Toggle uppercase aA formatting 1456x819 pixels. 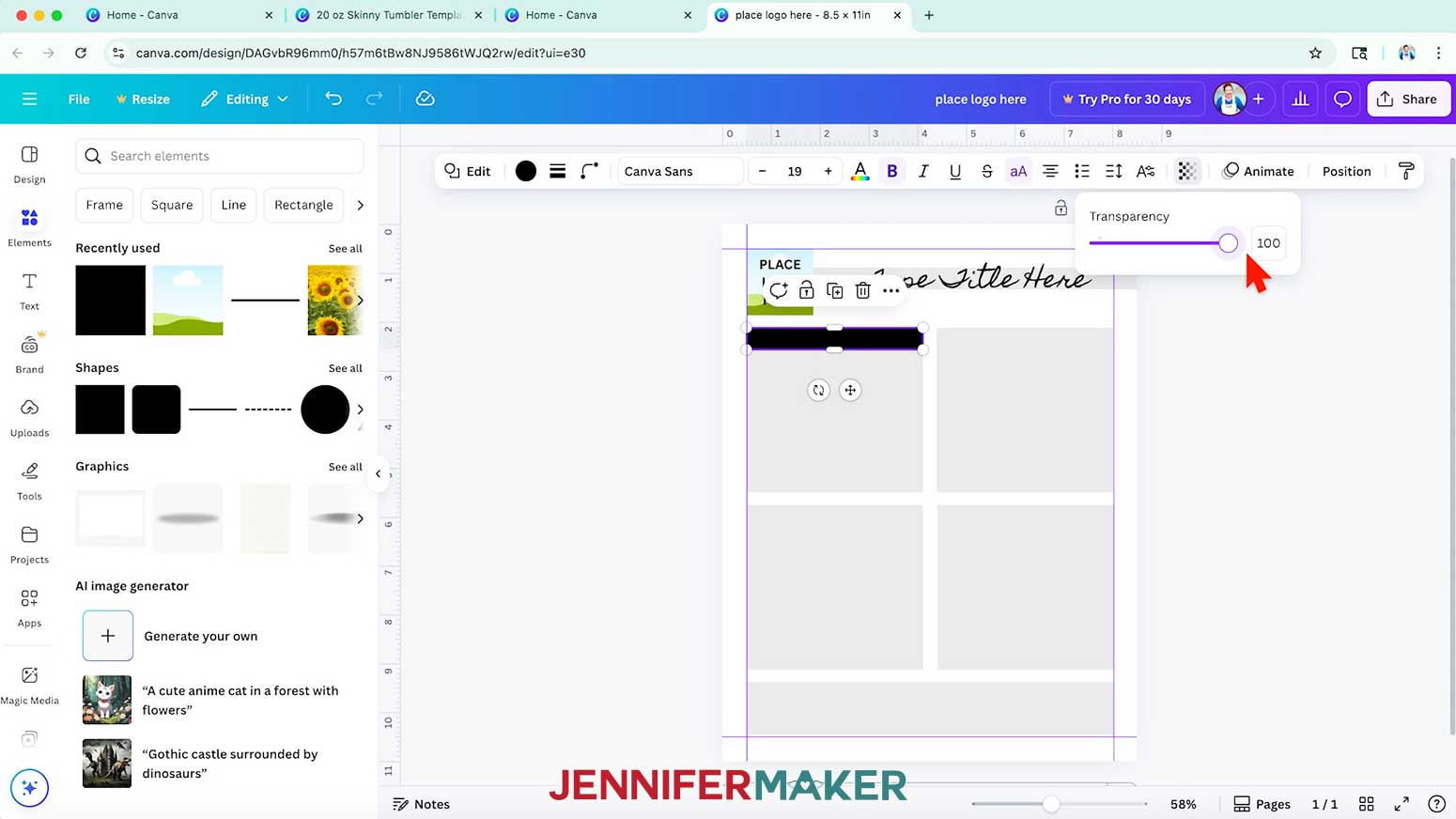click(x=1018, y=171)
